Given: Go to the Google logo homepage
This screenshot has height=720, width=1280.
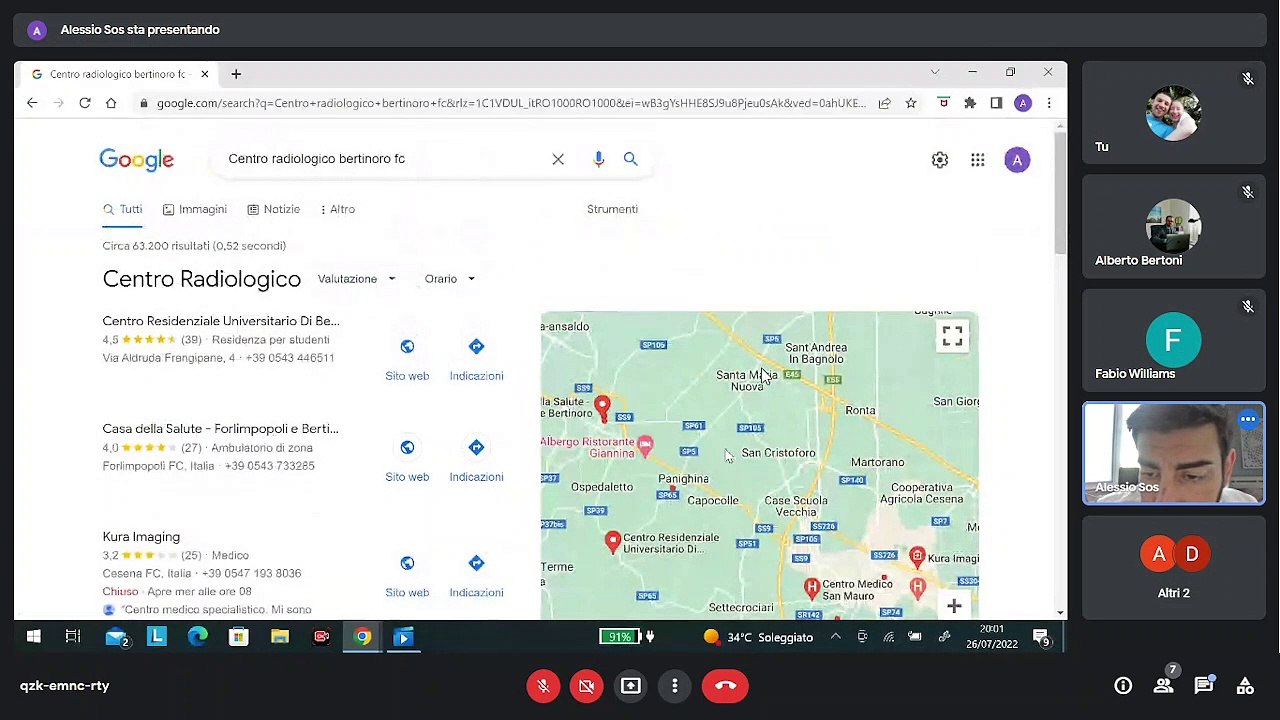Looking at the screenshot, I should click(x=137, y=160).
